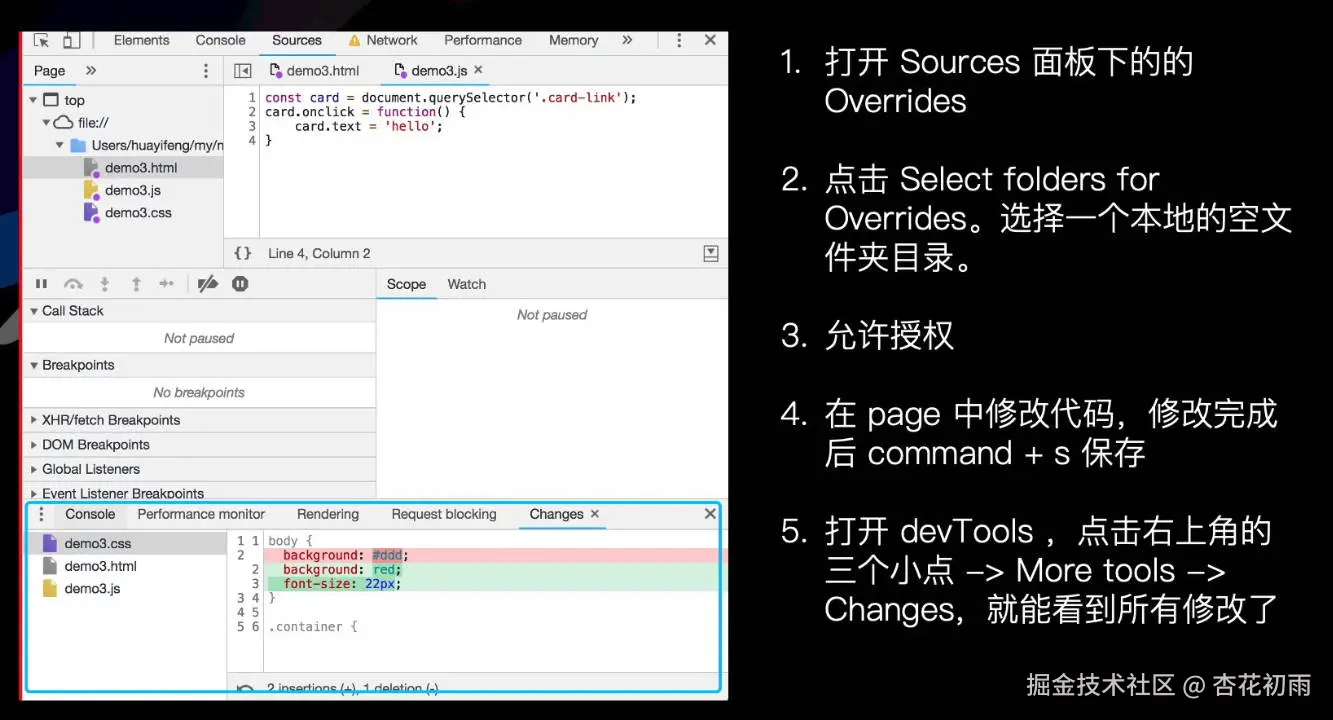Click the #ddd color value in the diff
This screenshot has width=1333, height=720.
pyautogui.click(x=388, y=555)
